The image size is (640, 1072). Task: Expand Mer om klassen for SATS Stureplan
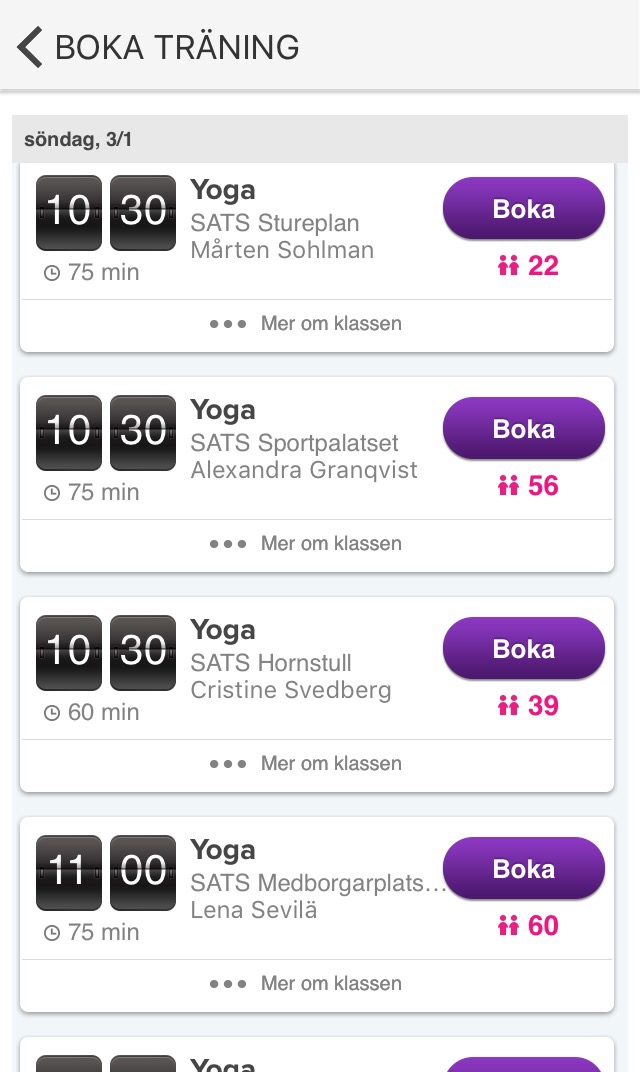(x=306, y=324)
